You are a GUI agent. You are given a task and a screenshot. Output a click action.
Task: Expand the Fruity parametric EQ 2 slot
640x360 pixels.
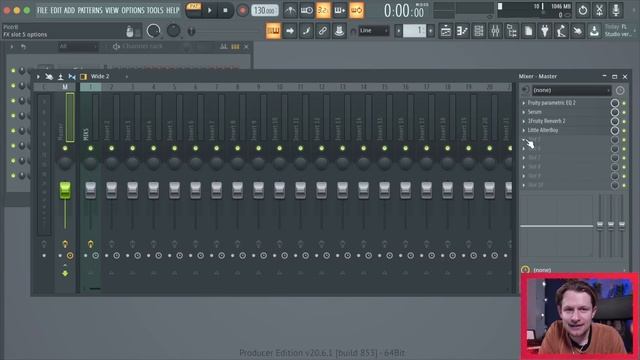(x=524, y=103)
